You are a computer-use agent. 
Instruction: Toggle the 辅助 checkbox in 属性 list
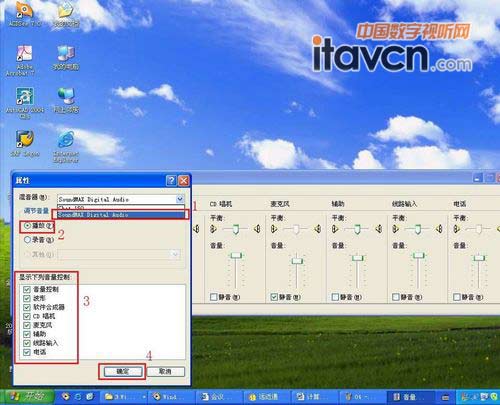pyautogui.click(x=27, y=334)
